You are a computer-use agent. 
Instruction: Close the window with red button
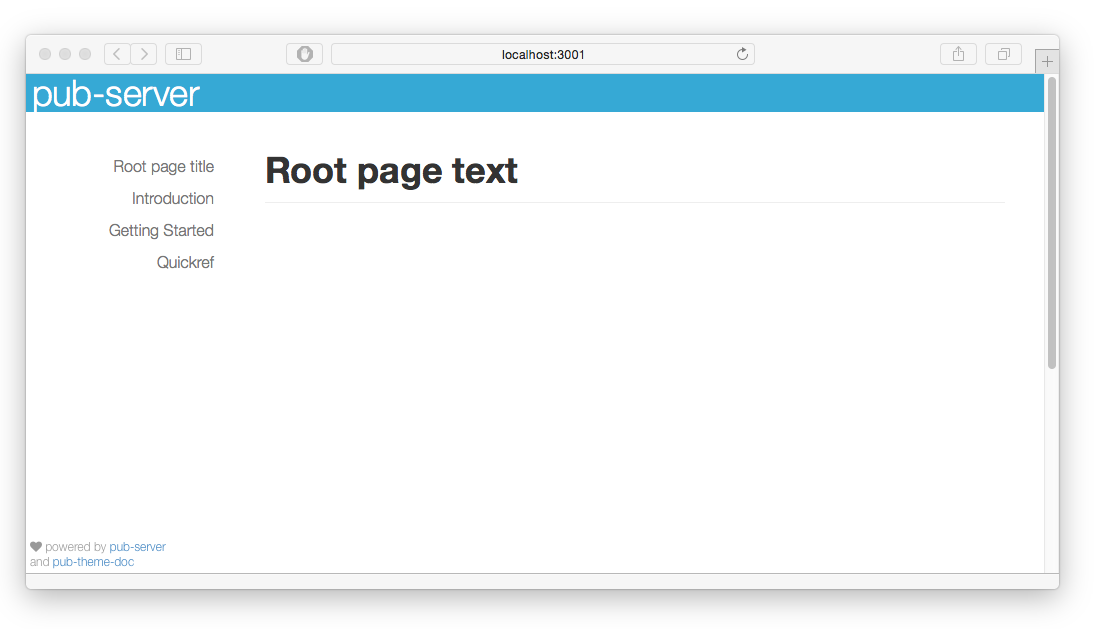pyautogui.click(x=45, y=54)
